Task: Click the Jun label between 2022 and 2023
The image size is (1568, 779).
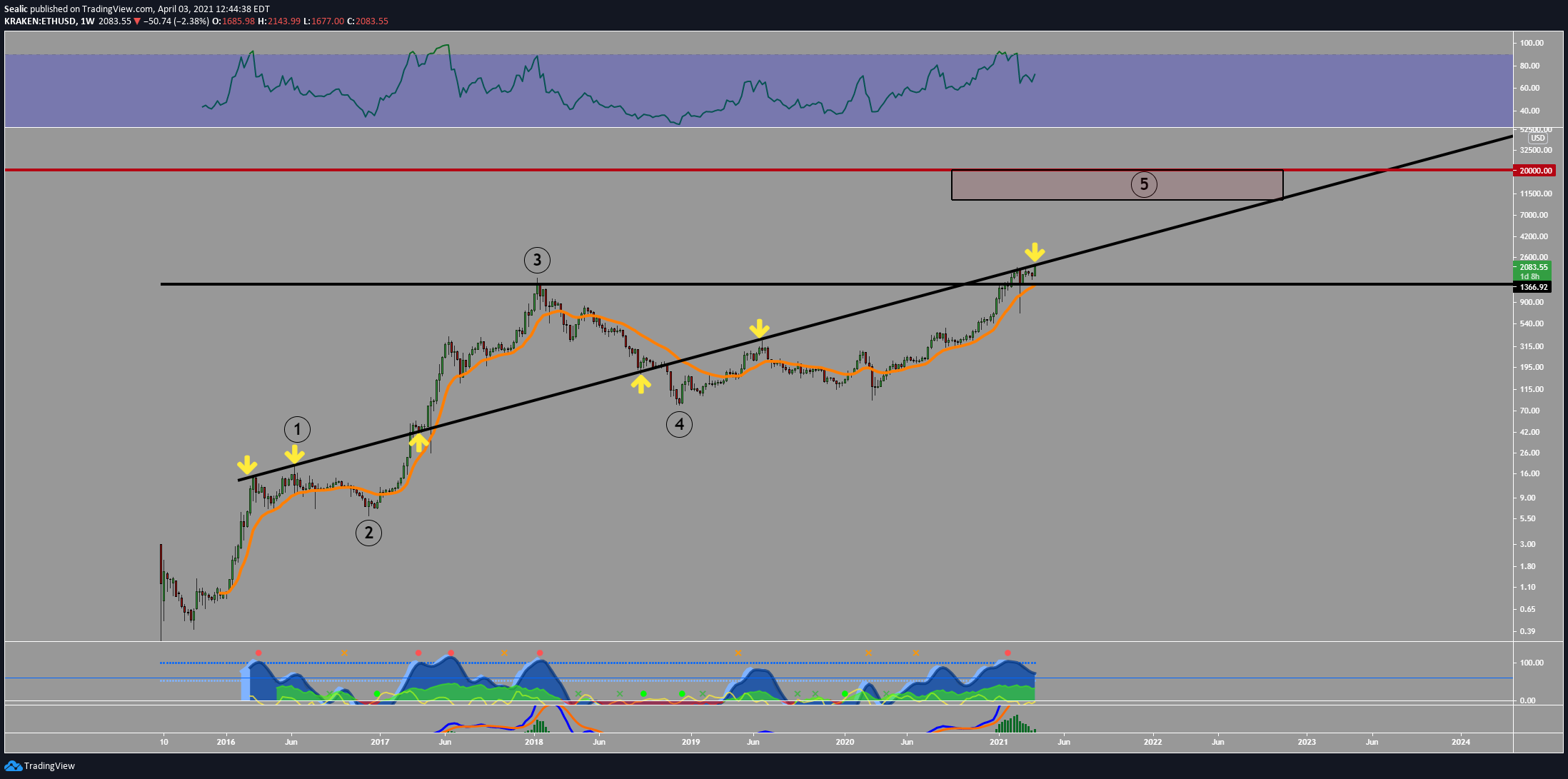Action: (1217, 742)
